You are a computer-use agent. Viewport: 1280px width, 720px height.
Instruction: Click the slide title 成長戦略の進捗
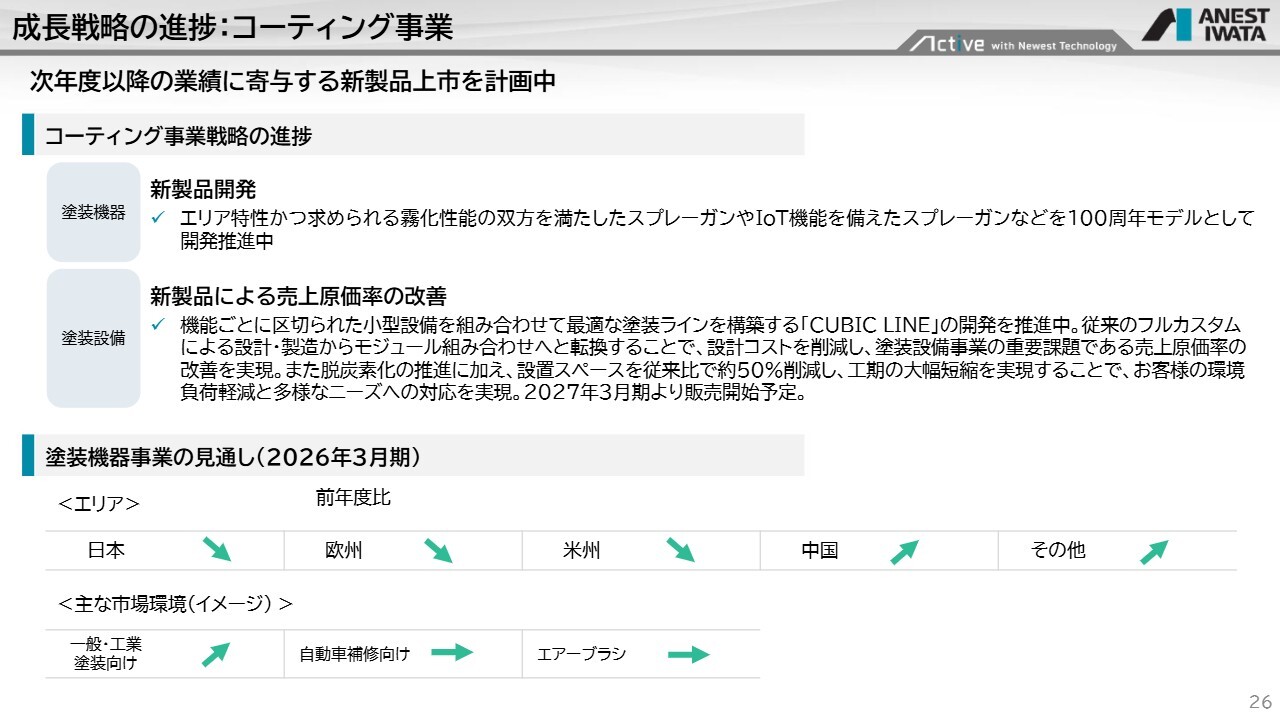232,27
